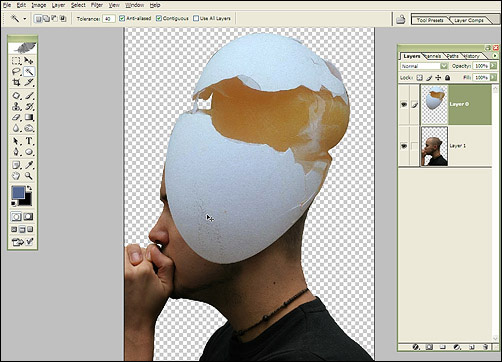This screenshot has width=502, height=362.
Task: Open the Window menu
Action: click(x=135, y=5)
